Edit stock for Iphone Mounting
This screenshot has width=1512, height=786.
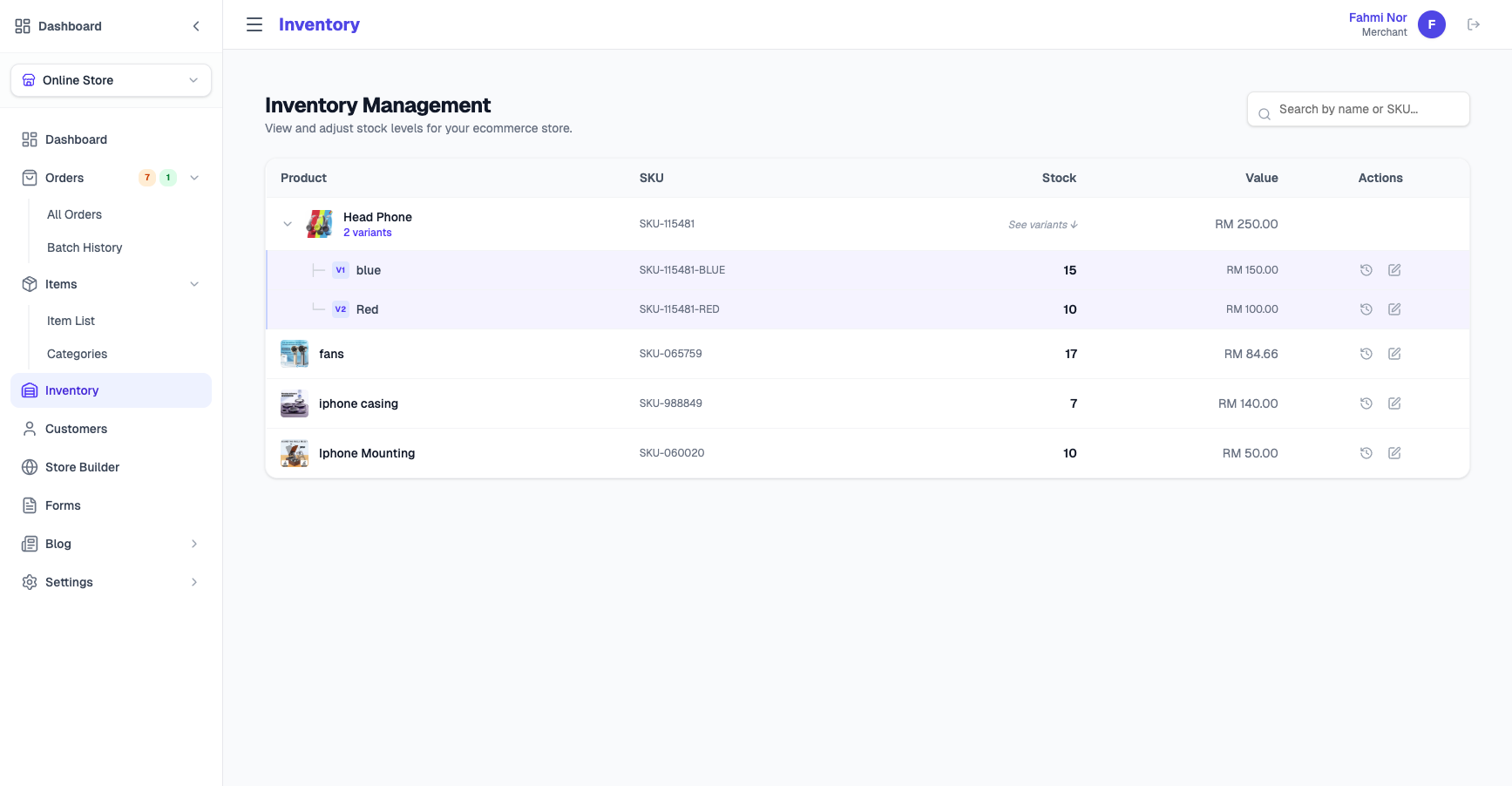click(x=1394, y=453)
